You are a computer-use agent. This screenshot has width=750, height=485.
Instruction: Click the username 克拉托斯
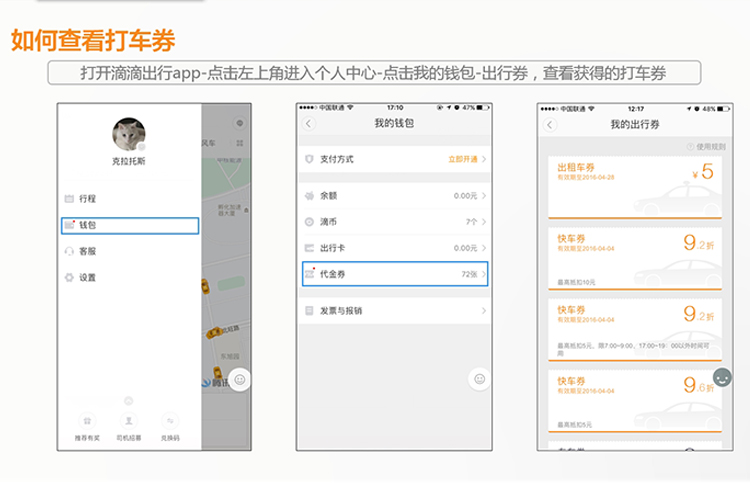[129, 161]
